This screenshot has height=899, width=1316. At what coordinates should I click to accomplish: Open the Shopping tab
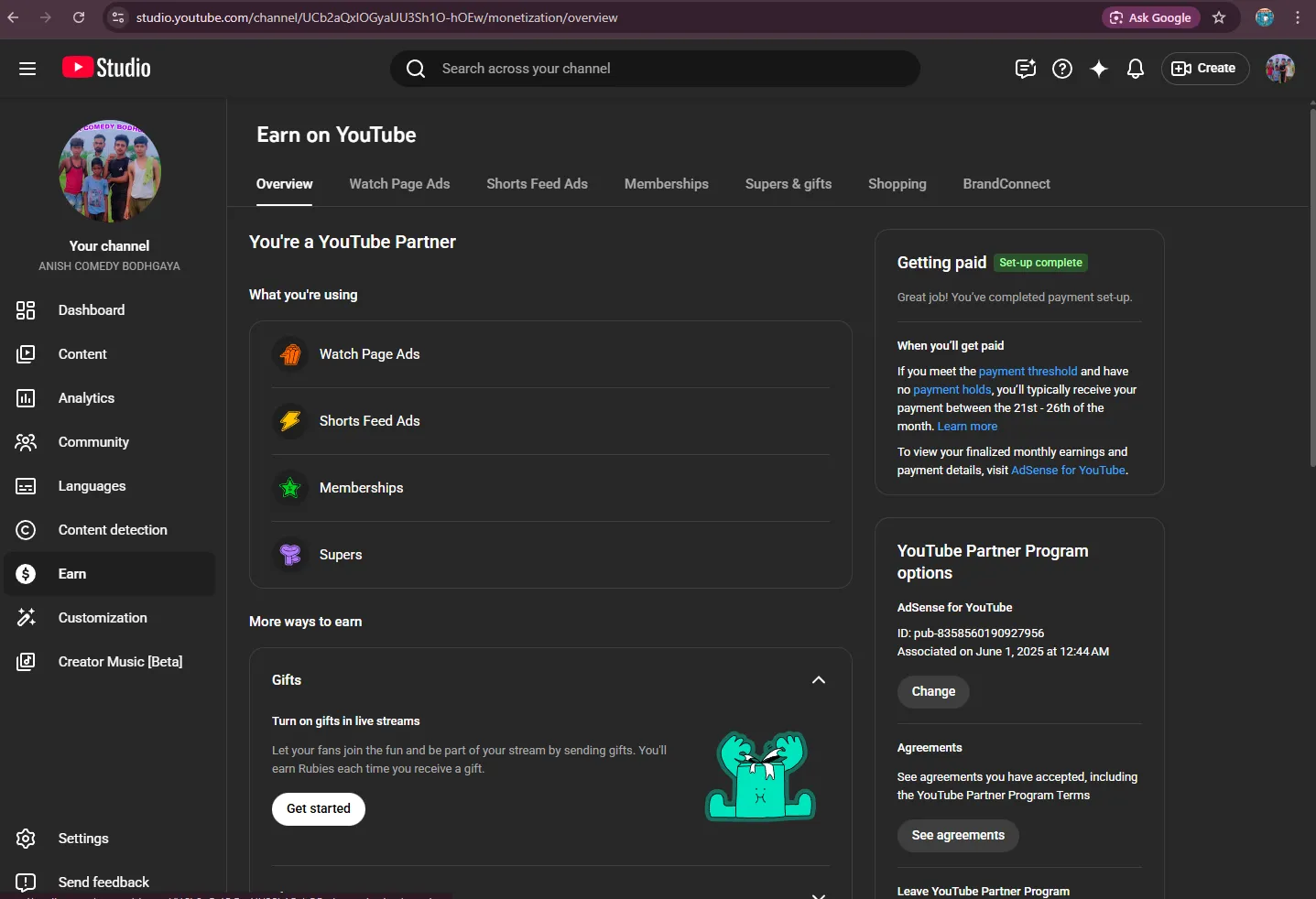(x=897, y=184)
